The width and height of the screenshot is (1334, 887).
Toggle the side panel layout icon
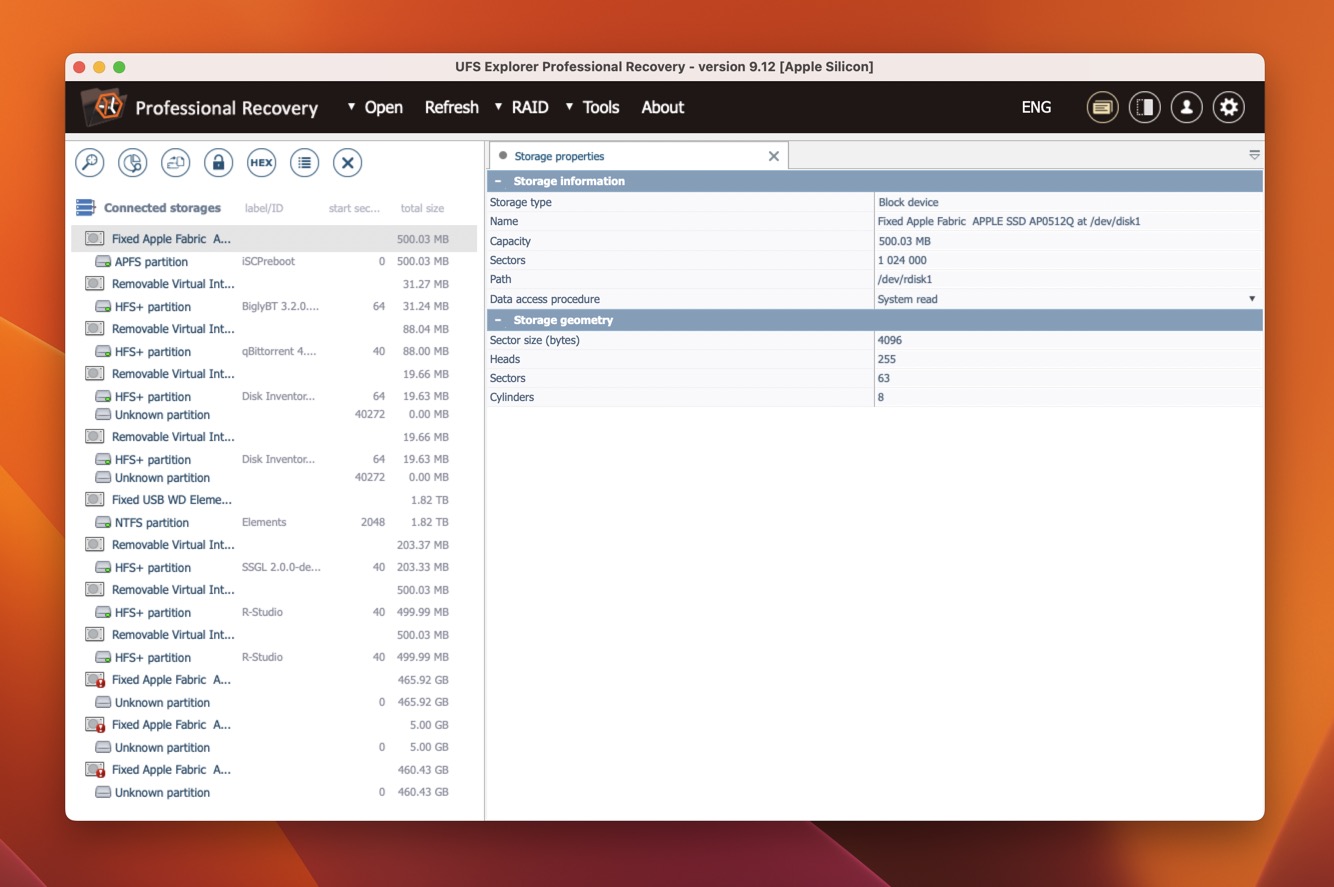click(1144, 107)
